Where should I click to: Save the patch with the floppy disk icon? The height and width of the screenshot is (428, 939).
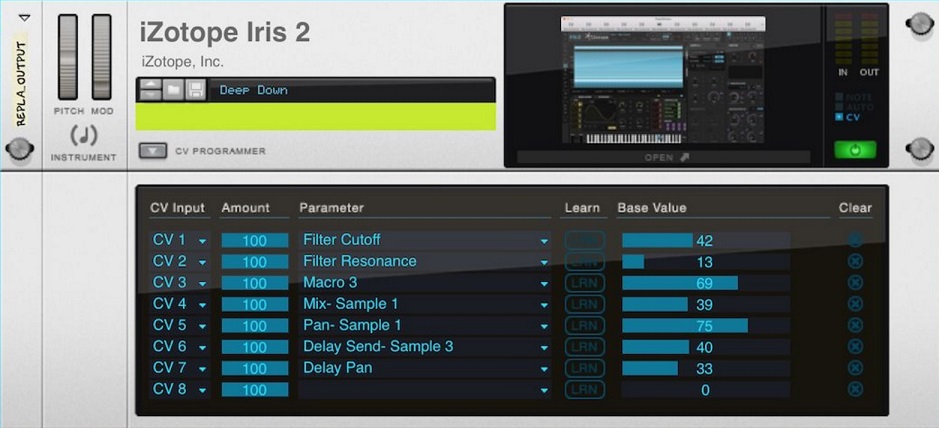point(196,90)
